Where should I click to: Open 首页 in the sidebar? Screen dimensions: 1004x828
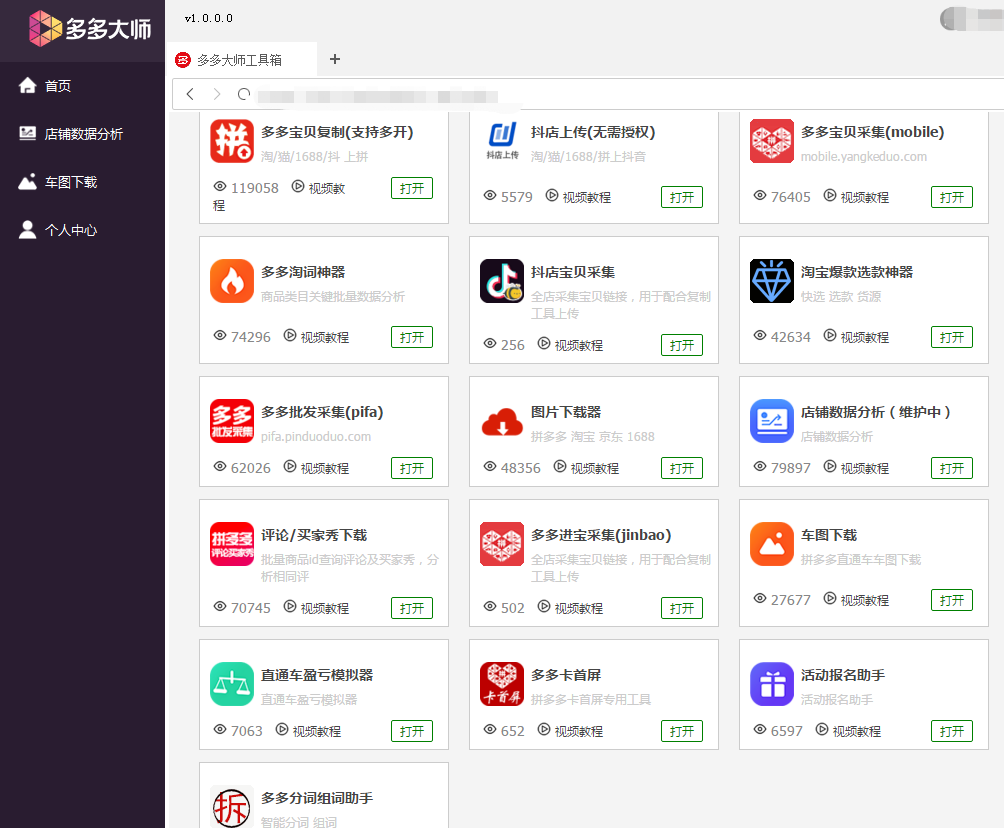[57, 86]
